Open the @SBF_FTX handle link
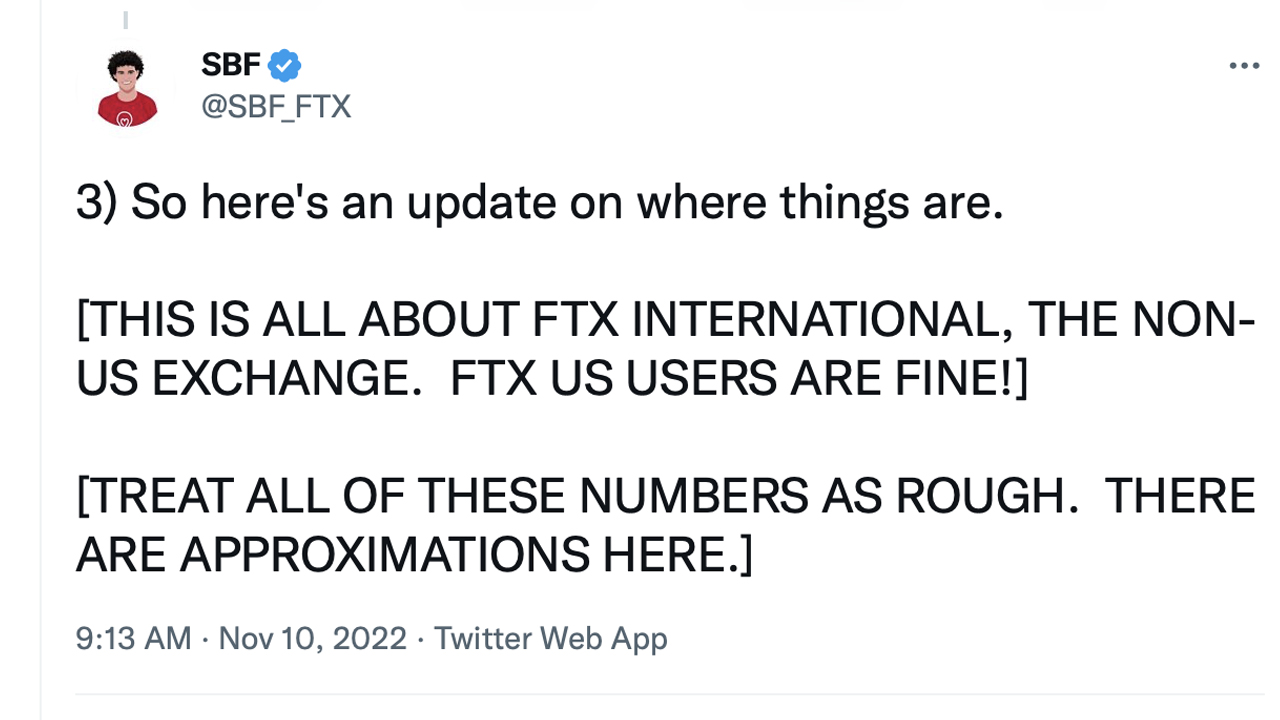This screenshot has height=720, width=1280. pyautogui.click(x=276, y=106)
